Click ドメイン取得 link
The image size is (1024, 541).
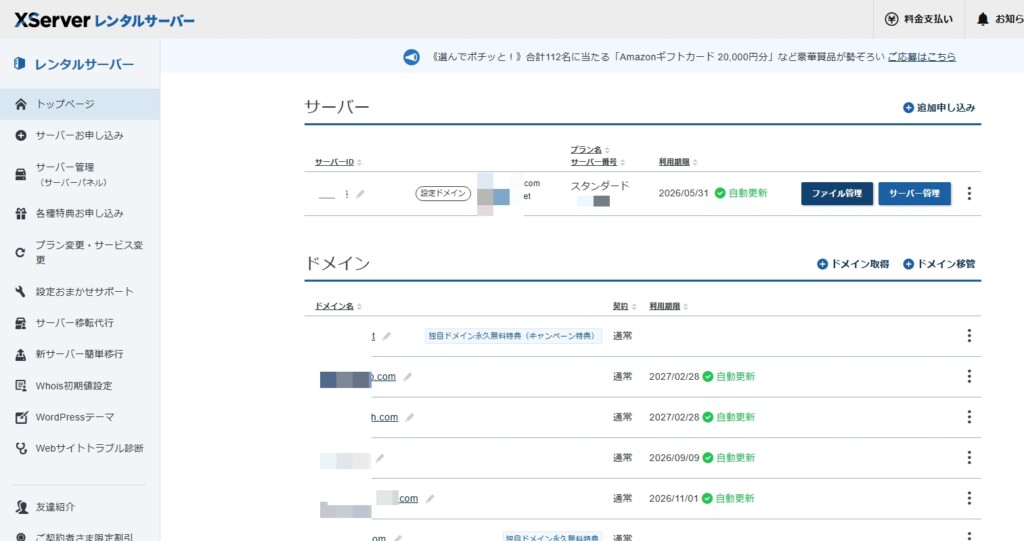point(853,264)
